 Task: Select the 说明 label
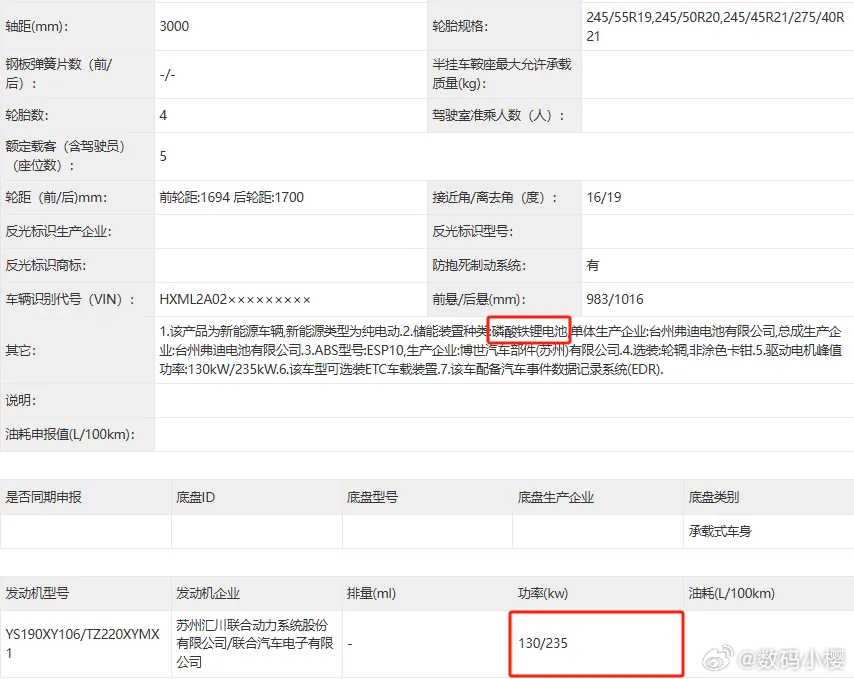21,401
